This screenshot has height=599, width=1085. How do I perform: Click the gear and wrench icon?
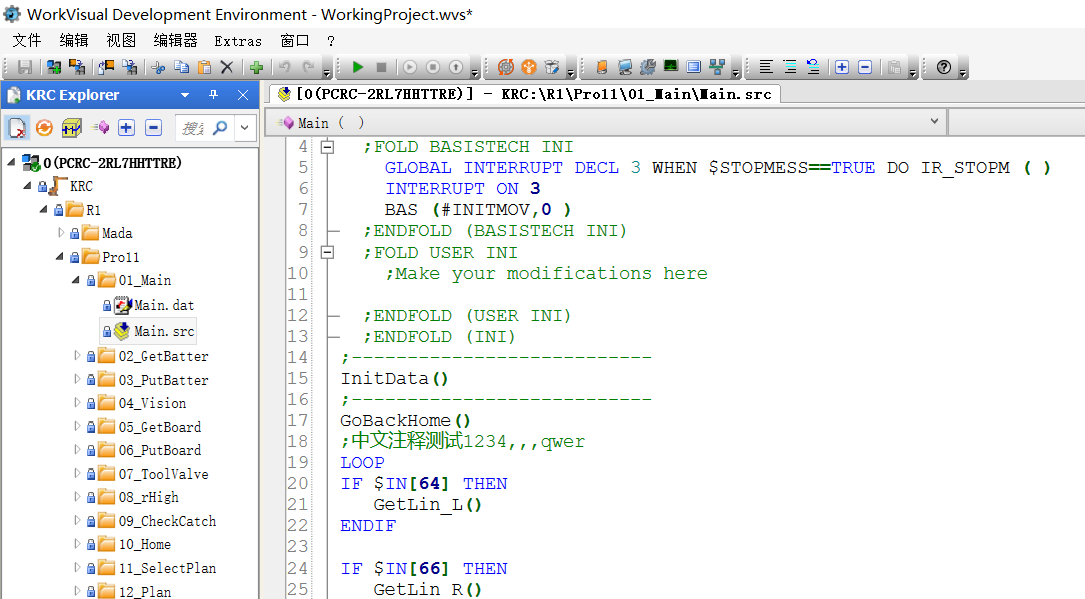click(648, 67)
